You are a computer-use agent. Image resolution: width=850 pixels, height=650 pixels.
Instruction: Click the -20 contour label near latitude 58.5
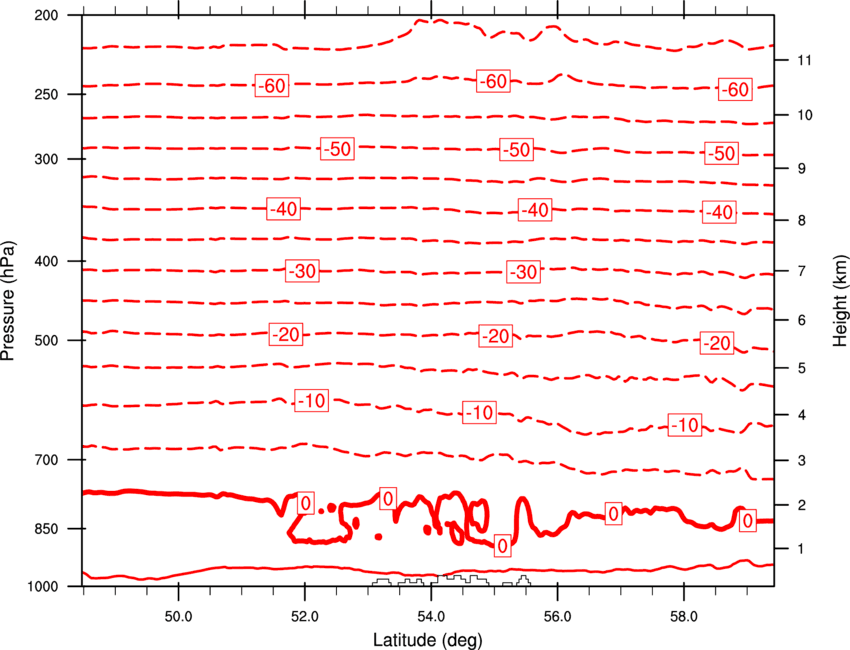tap(717, 343)
